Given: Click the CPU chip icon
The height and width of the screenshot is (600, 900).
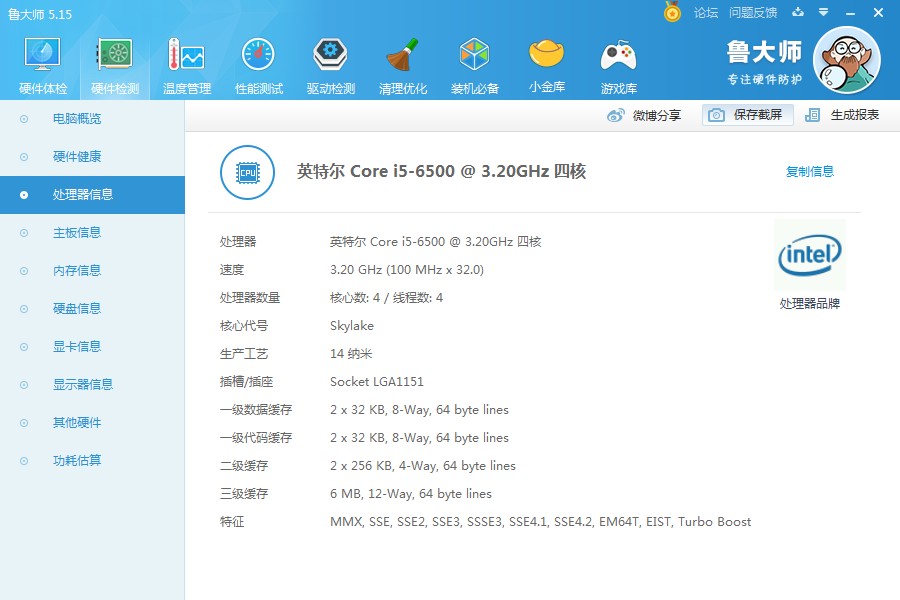Looking at the screenshot, I should (x=247, y=172).
